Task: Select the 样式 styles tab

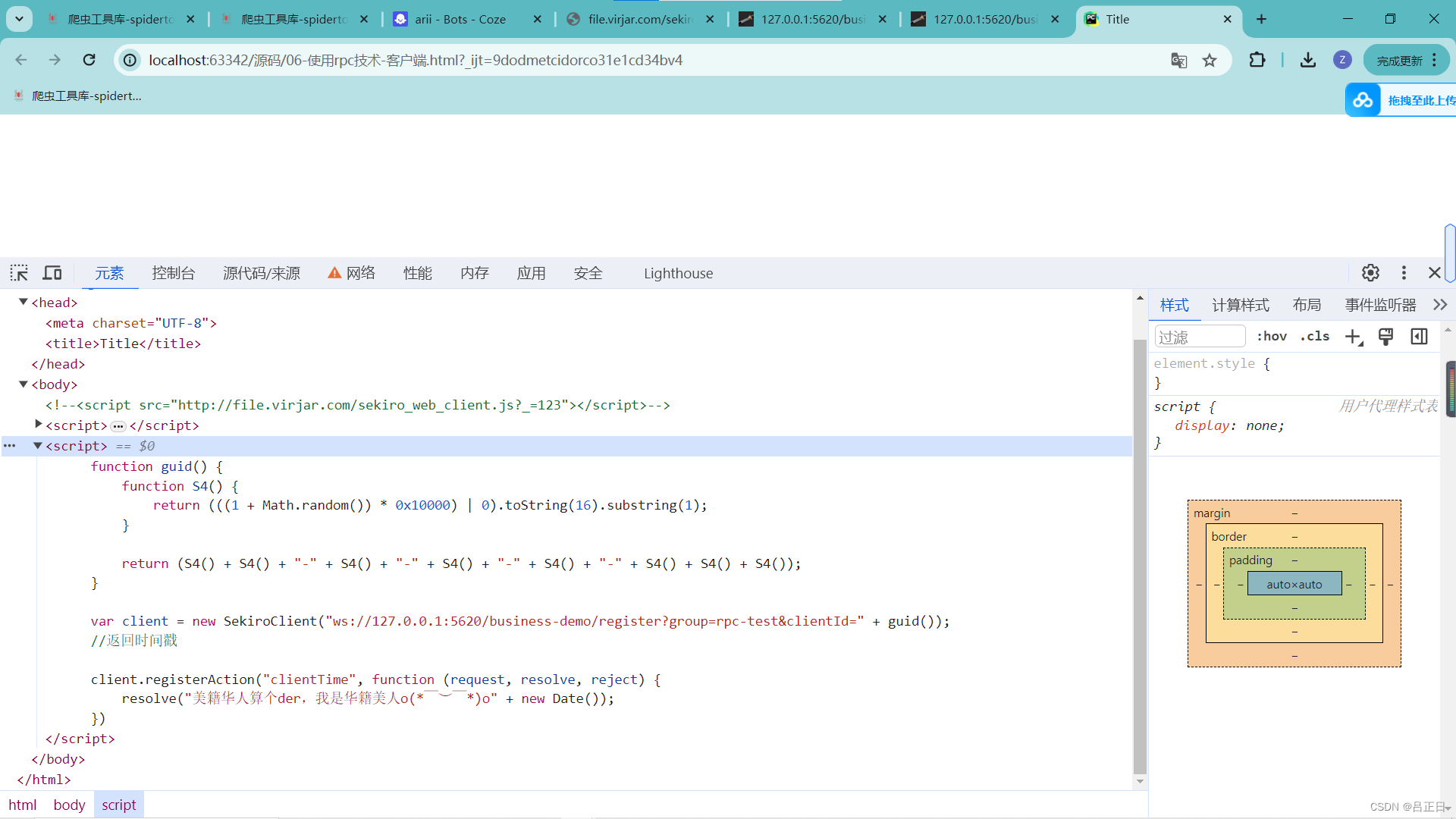Action: point(1175,305)
